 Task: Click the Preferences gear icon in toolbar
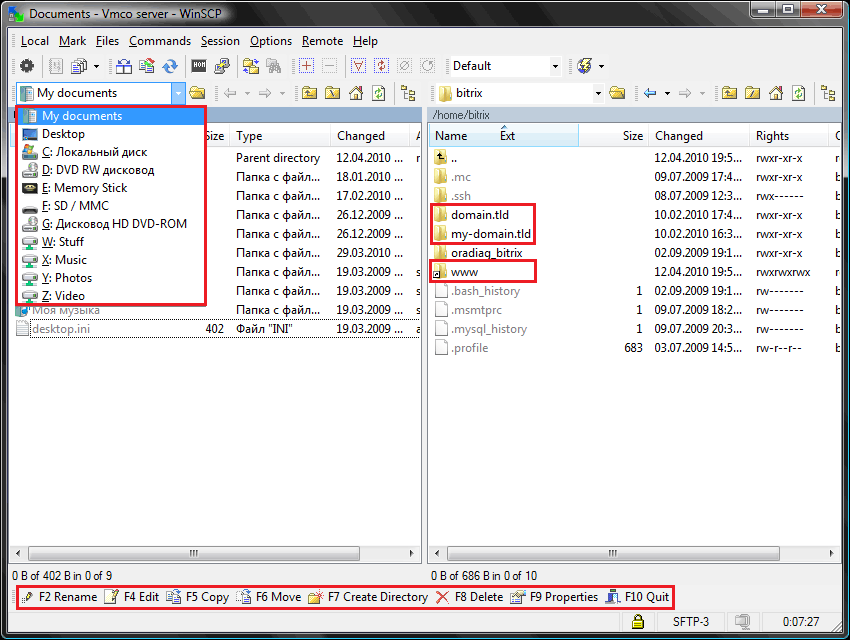click(27, 66)
